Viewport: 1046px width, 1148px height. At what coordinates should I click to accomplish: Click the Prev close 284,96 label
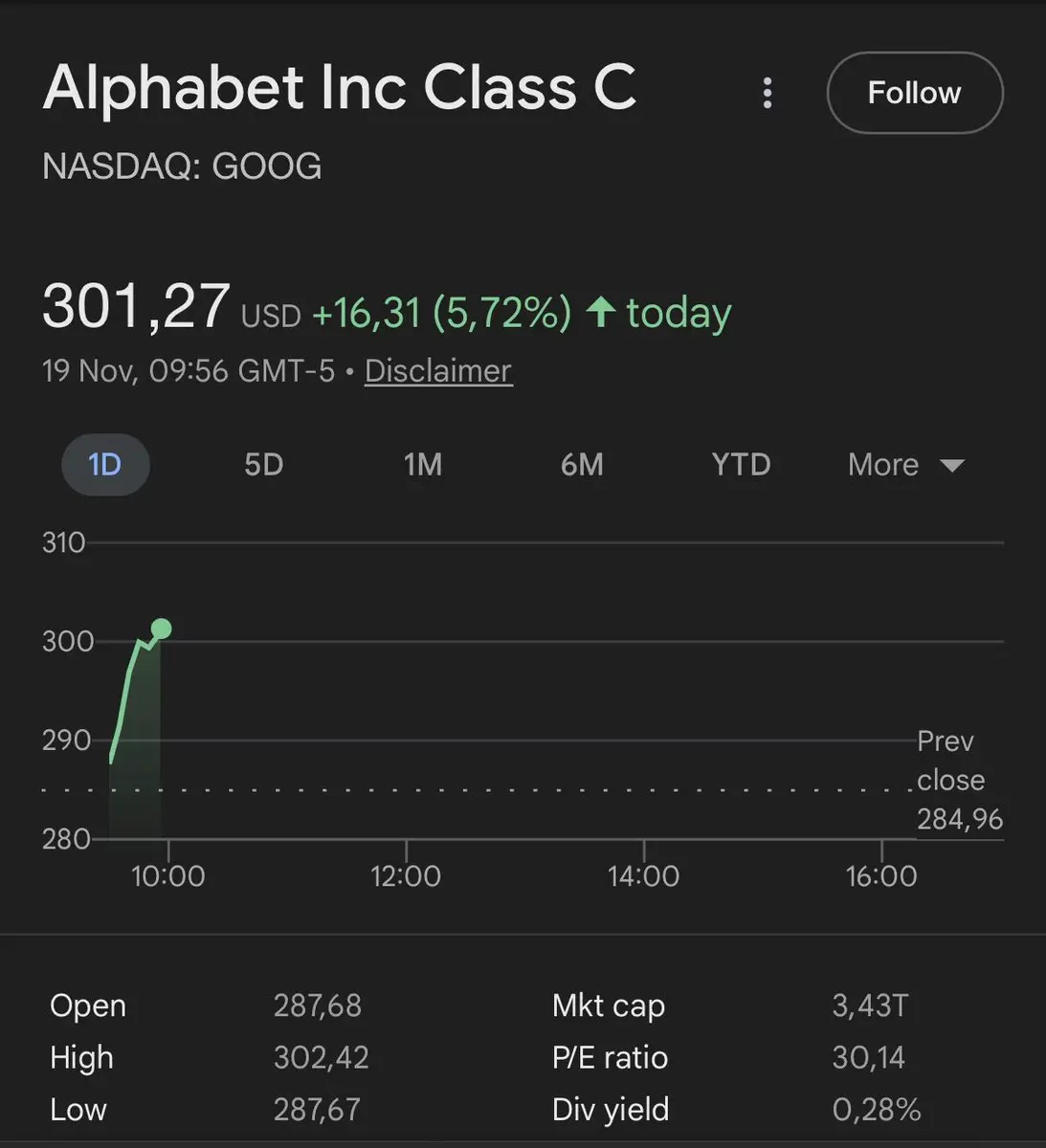tap(959, 781)
